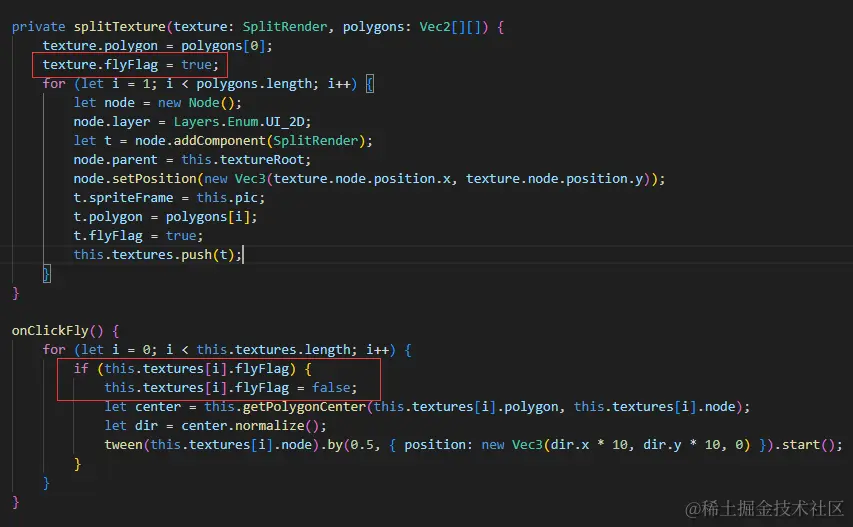Place cursor on 'this.textures.push(t);' line
Image resolution: width=853 pixels, height=527 pixels.
[158, 255]
